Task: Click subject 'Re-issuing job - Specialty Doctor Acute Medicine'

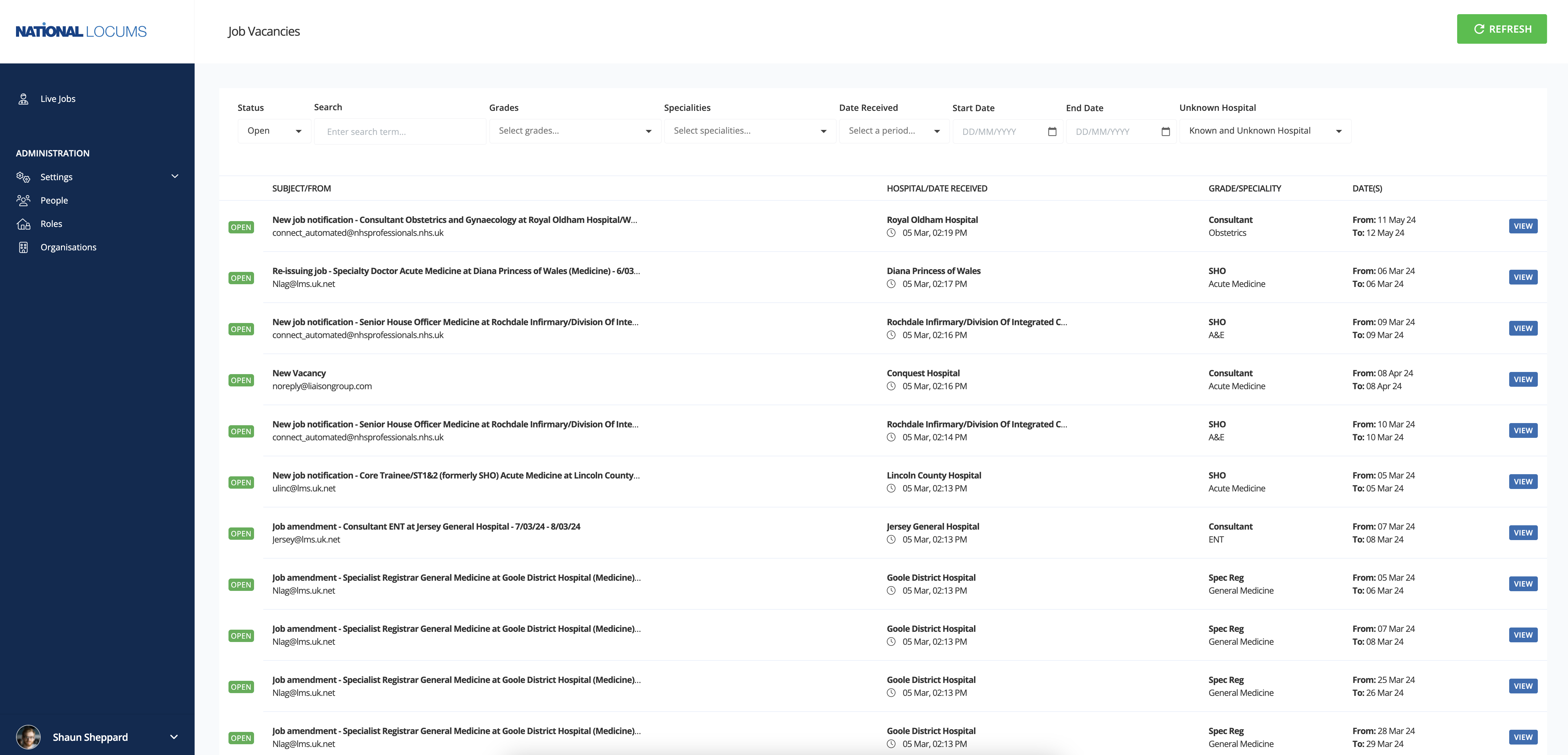Action: point(456,271)
